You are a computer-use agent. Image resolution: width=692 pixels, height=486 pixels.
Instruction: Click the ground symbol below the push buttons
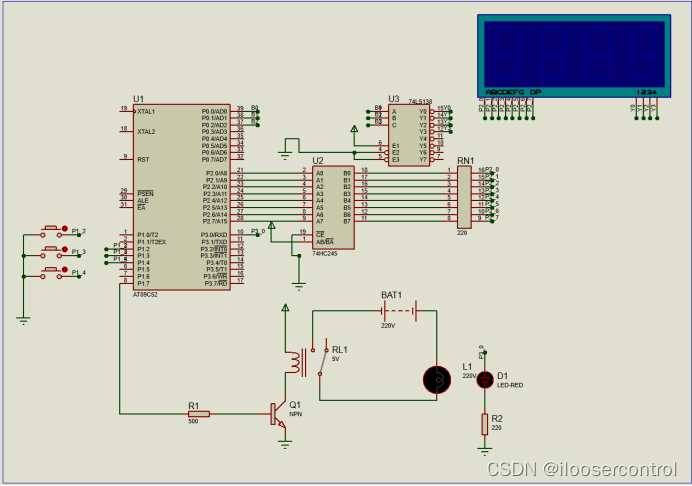23,321
